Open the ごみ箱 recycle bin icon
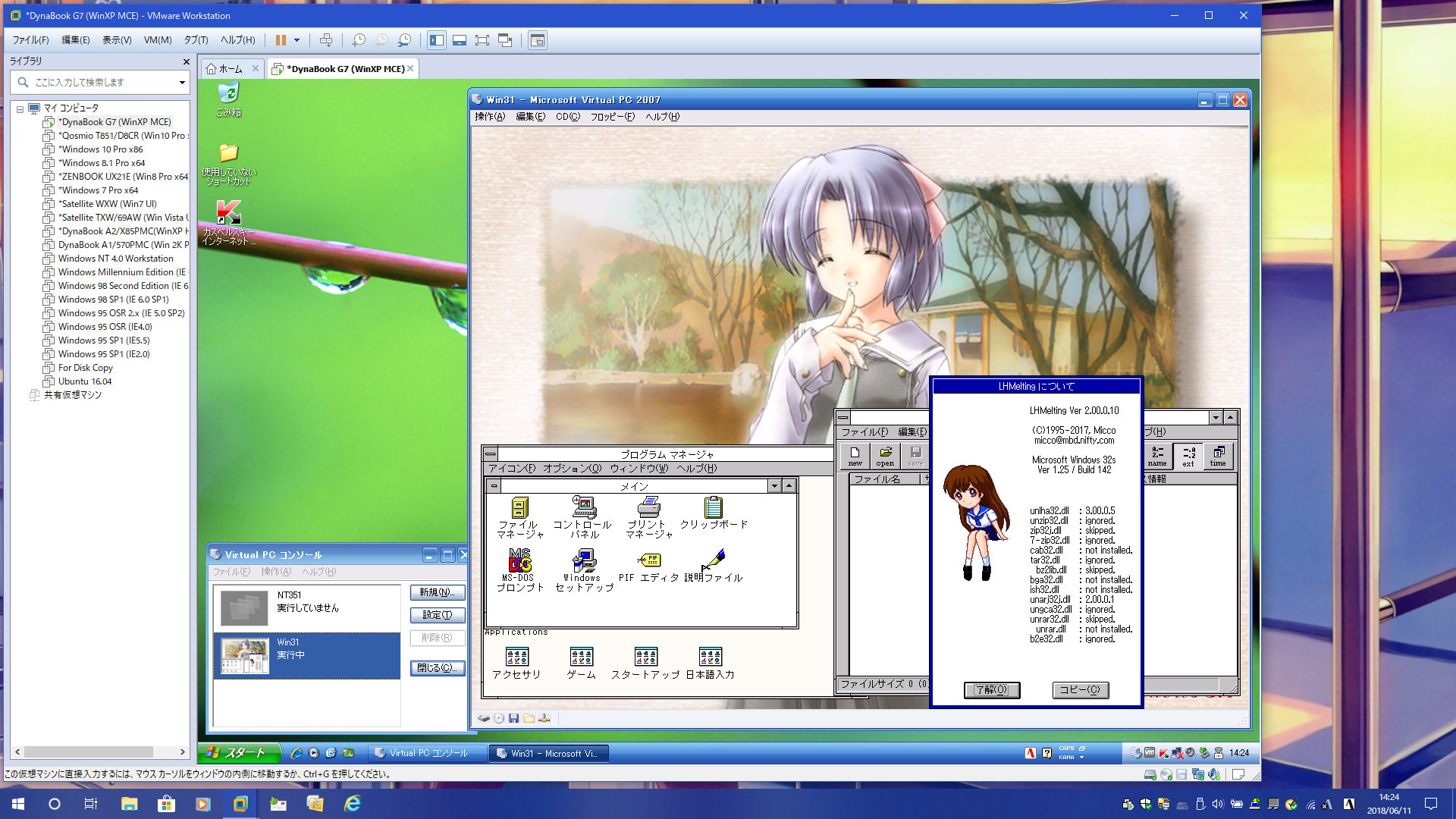This screenshot has width=1456, height=819. pos(228,100)
